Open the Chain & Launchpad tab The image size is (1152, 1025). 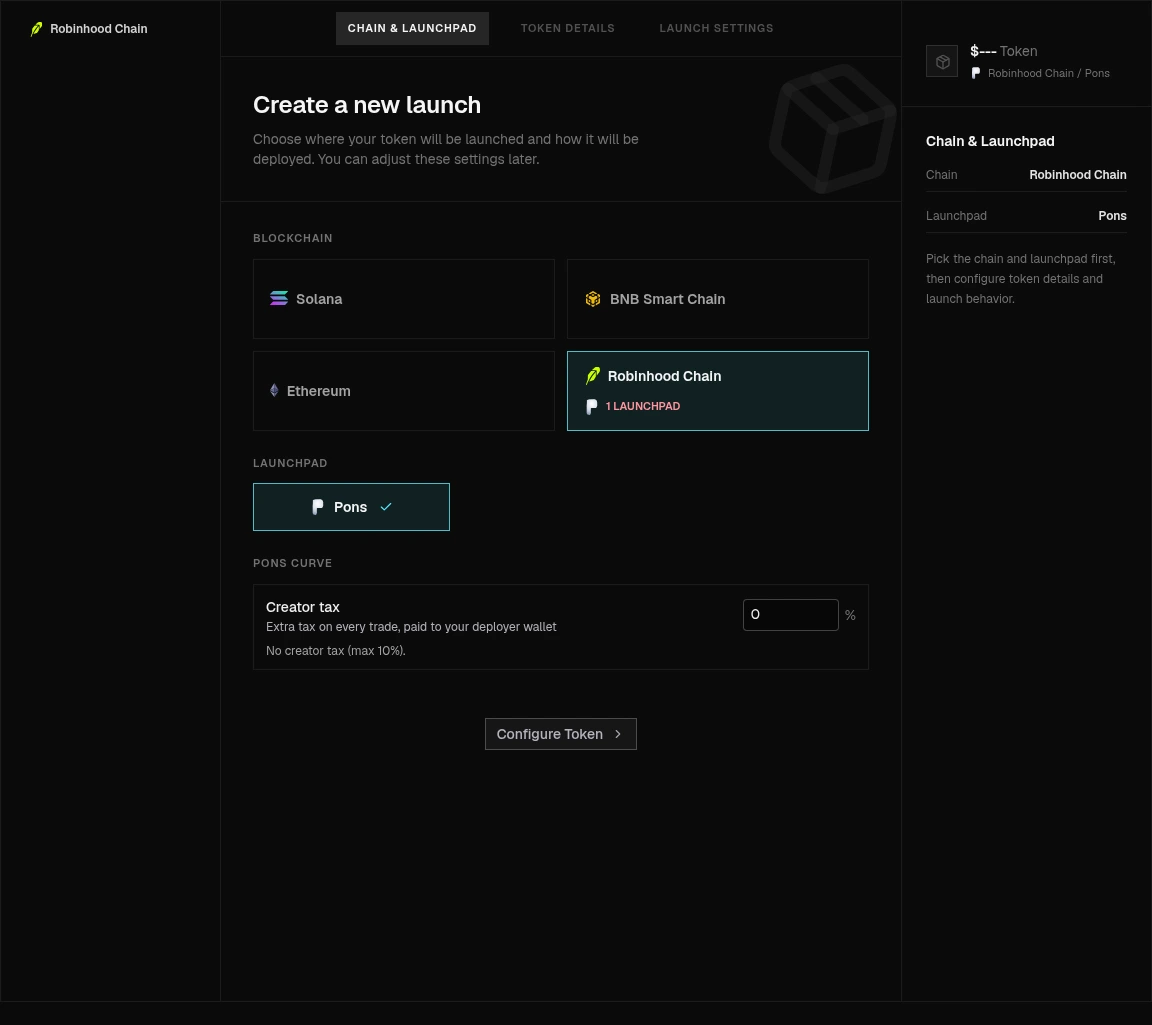pyautogui.click(x=412, y=28)
